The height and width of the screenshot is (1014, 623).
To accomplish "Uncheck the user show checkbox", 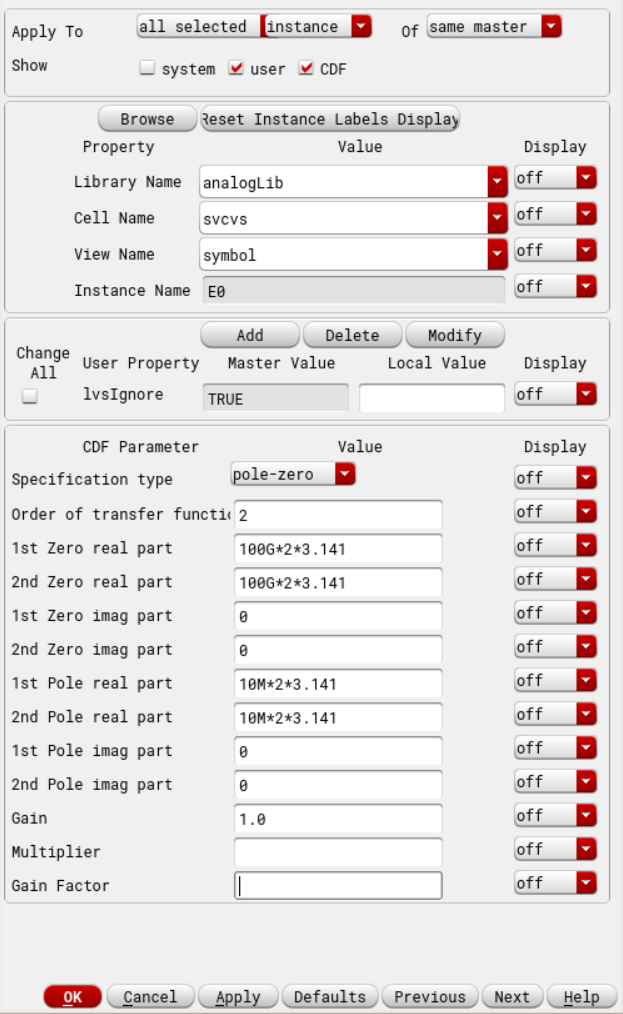I will click(x=236, y=68).
